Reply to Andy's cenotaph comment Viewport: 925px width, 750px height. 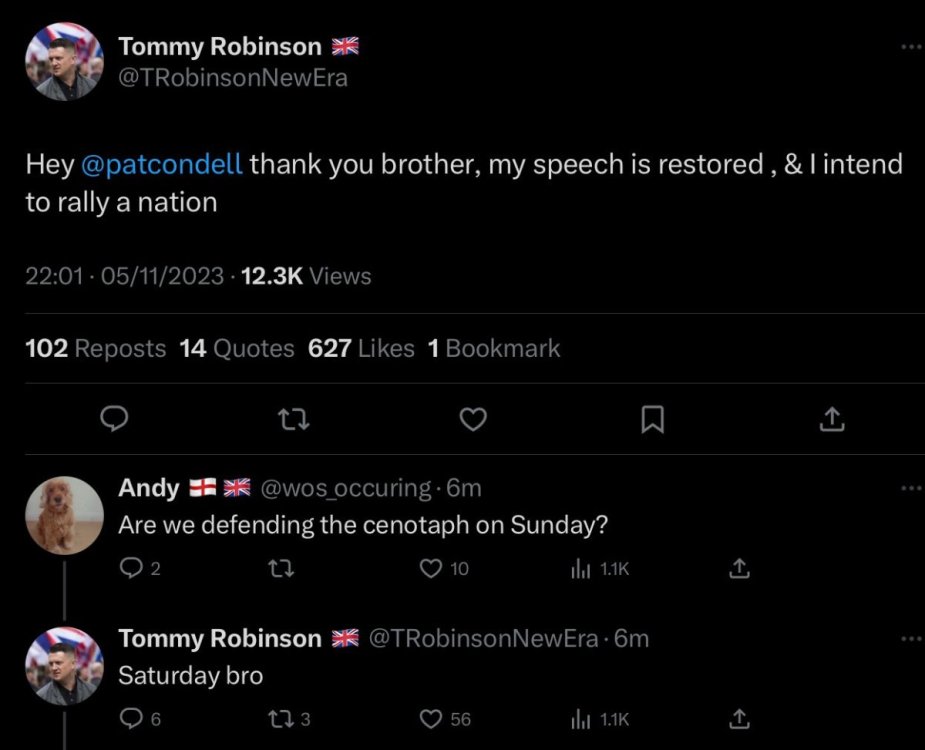click(130, 569)
